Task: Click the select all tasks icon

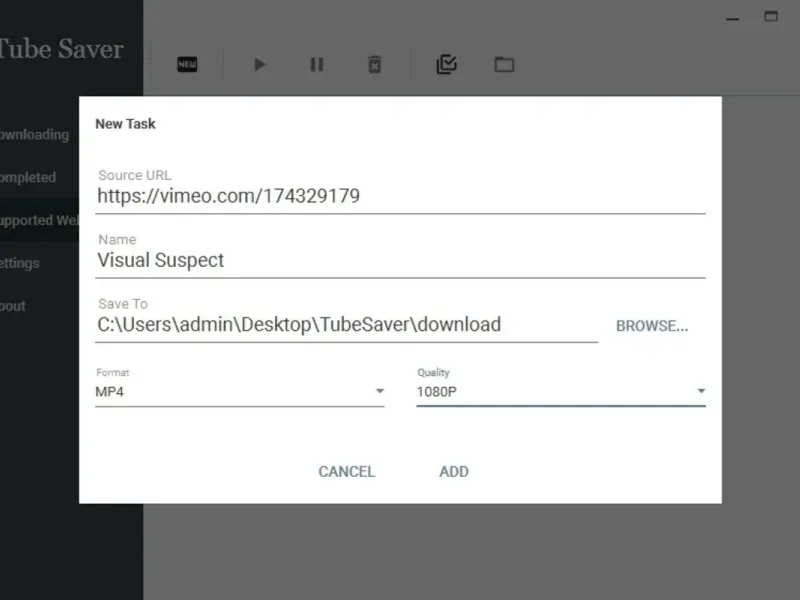Action: point(446,65)
